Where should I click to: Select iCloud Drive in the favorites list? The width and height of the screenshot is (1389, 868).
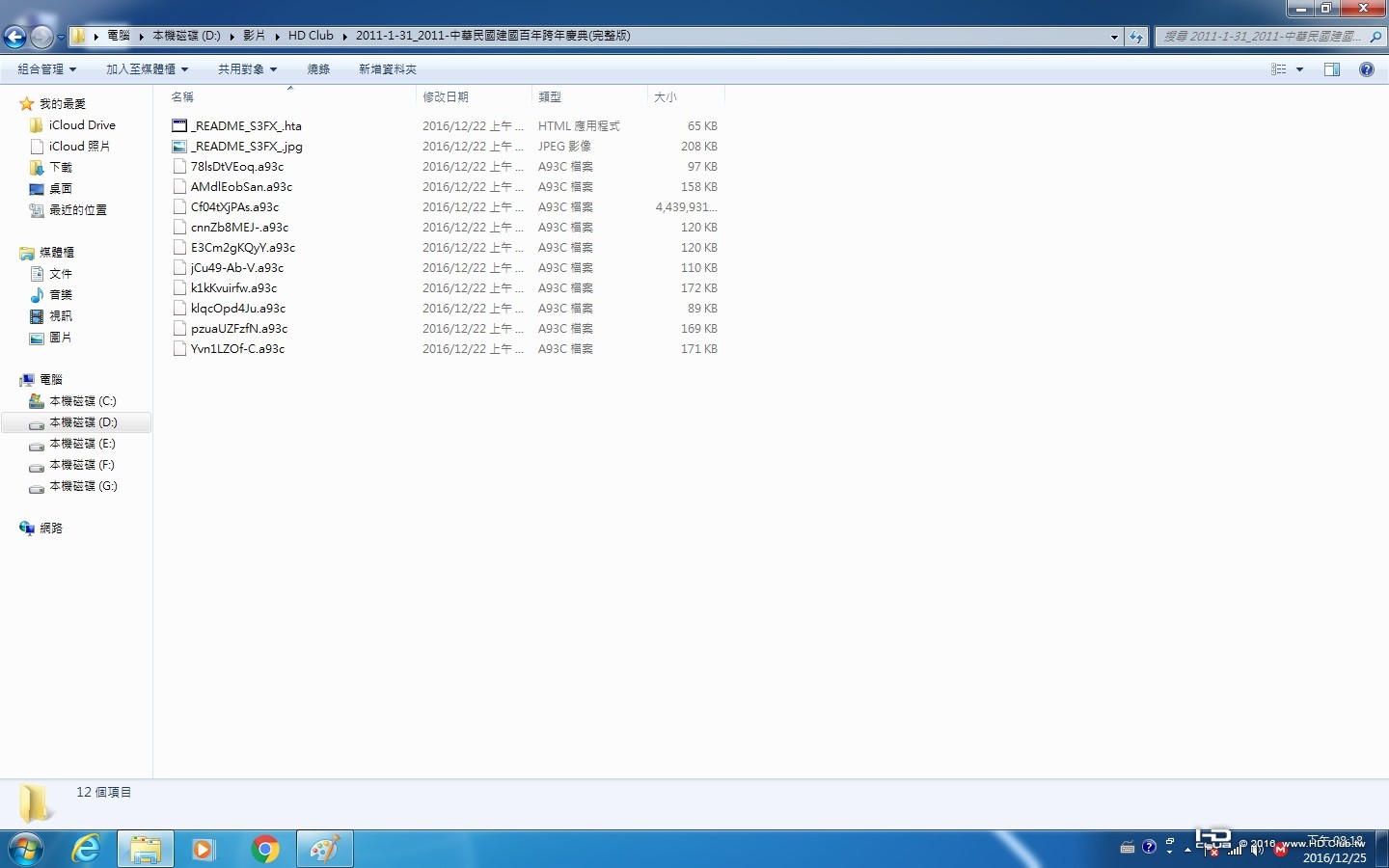tap(82, 125)
